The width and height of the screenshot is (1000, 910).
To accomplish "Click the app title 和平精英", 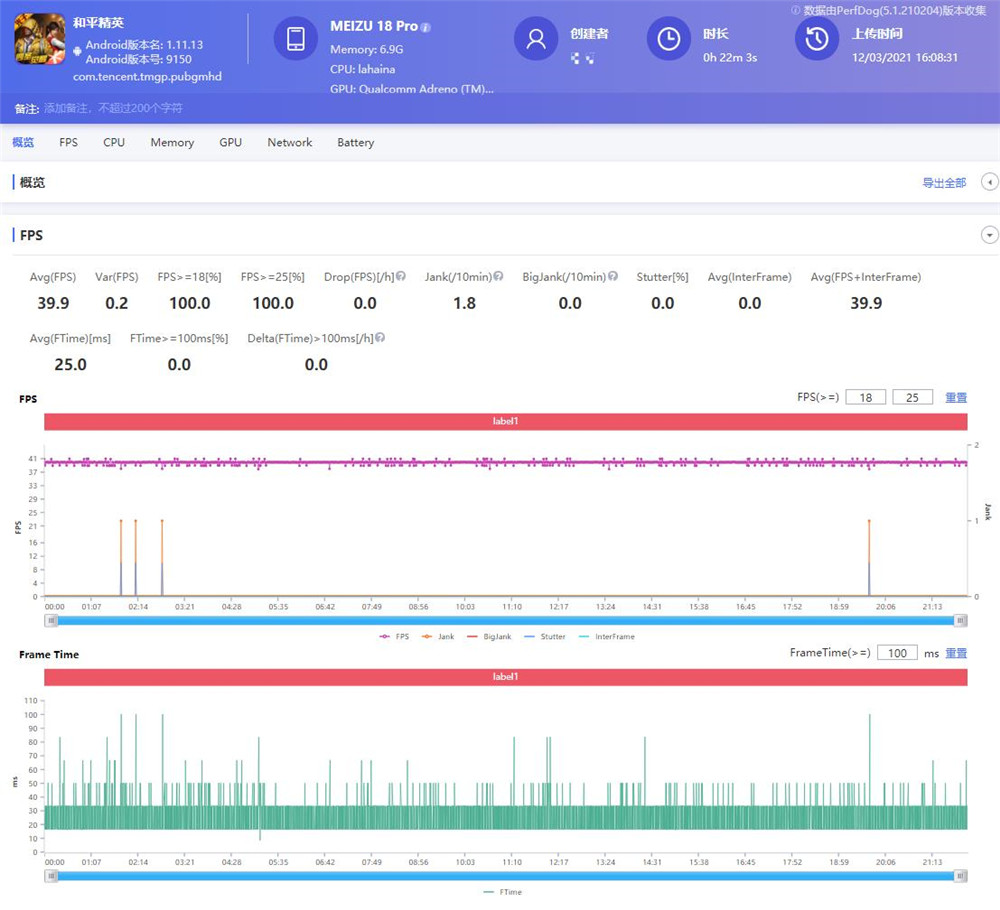I will 98,23.
